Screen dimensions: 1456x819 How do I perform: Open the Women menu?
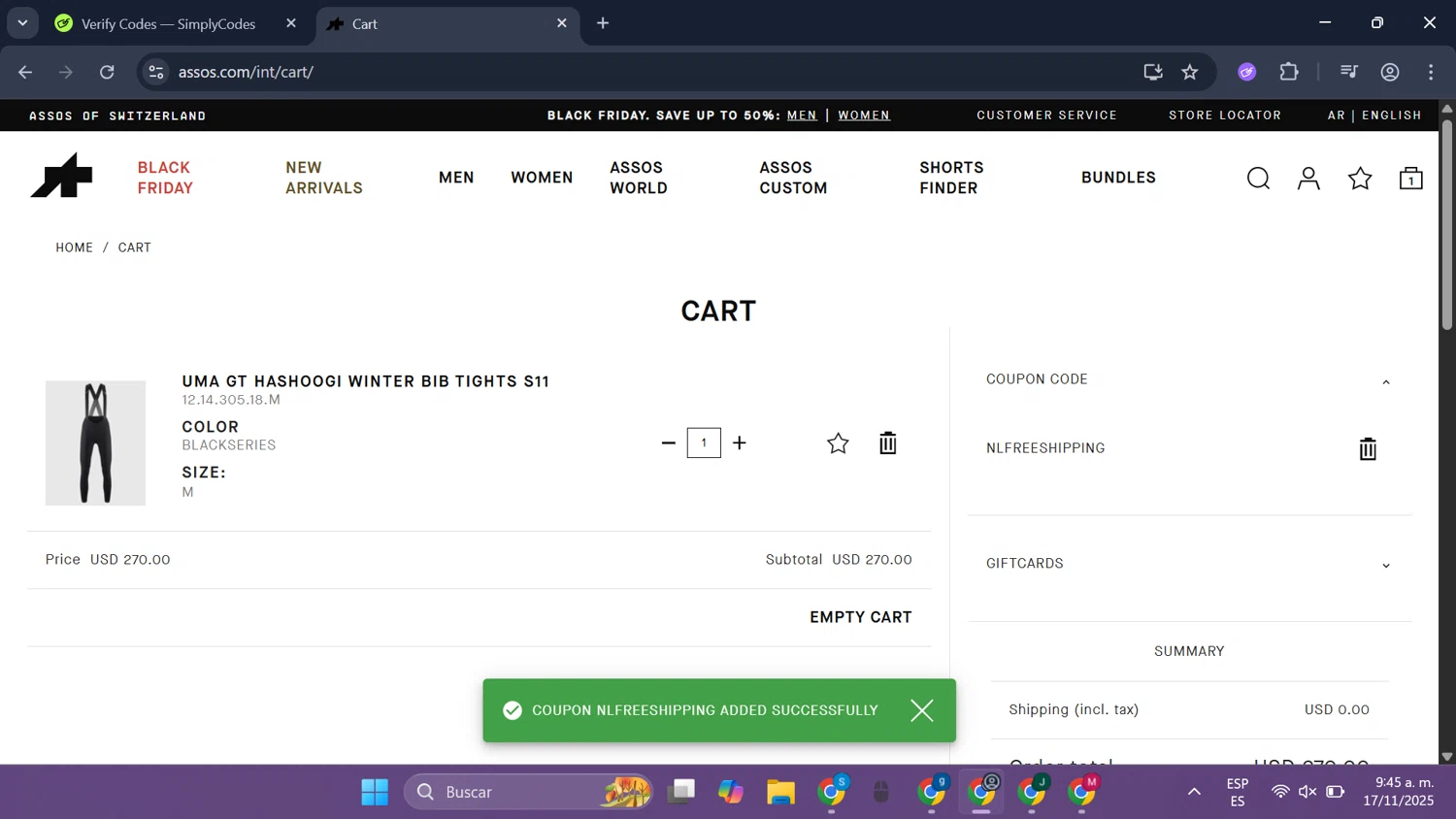point(542,178)
